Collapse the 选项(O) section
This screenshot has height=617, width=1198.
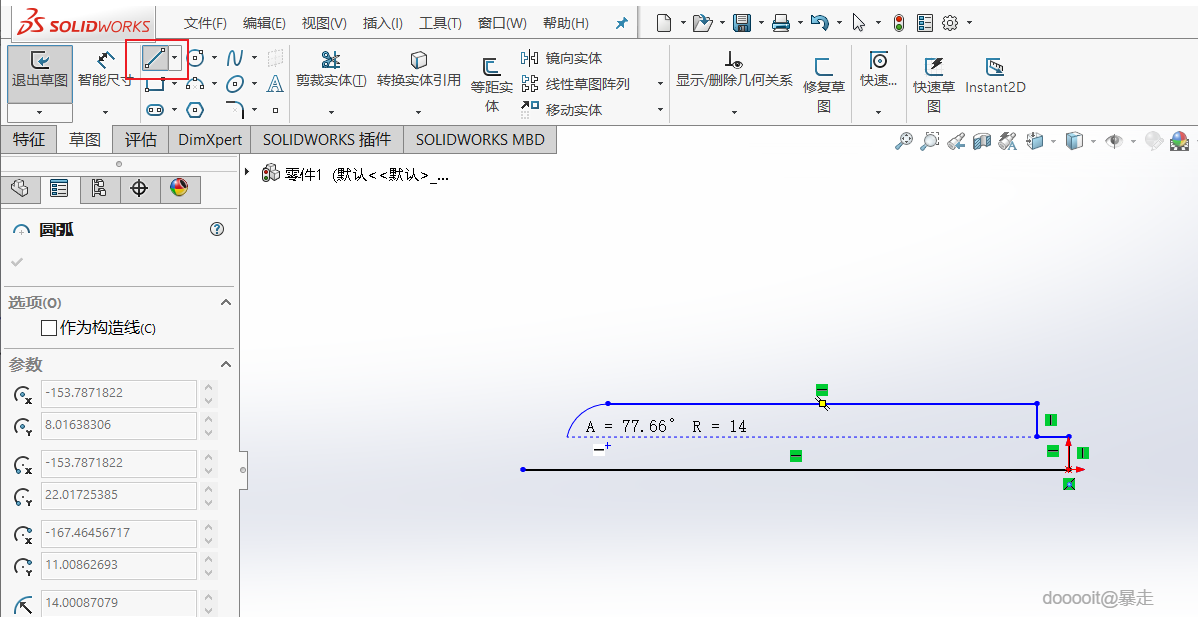pos(225,302)
